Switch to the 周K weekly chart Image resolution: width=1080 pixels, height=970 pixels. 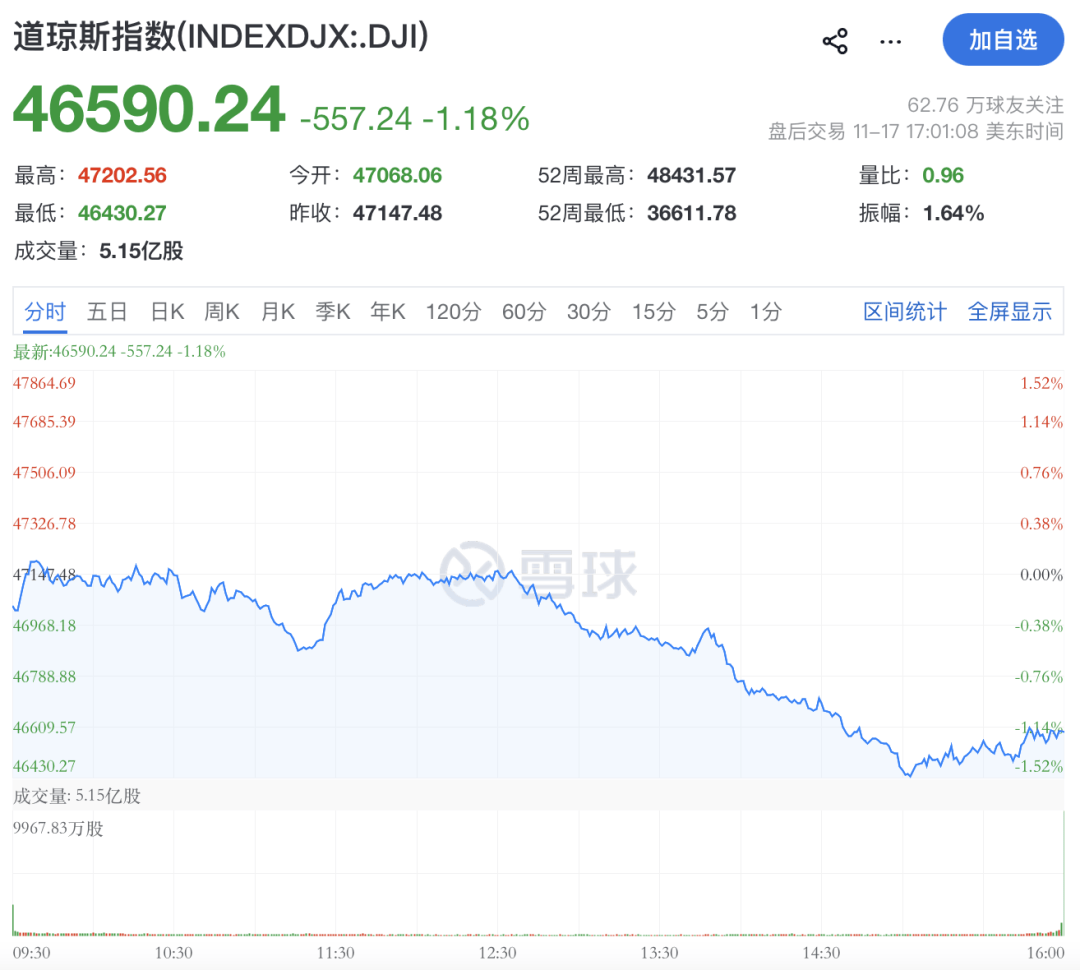point(221,312)
